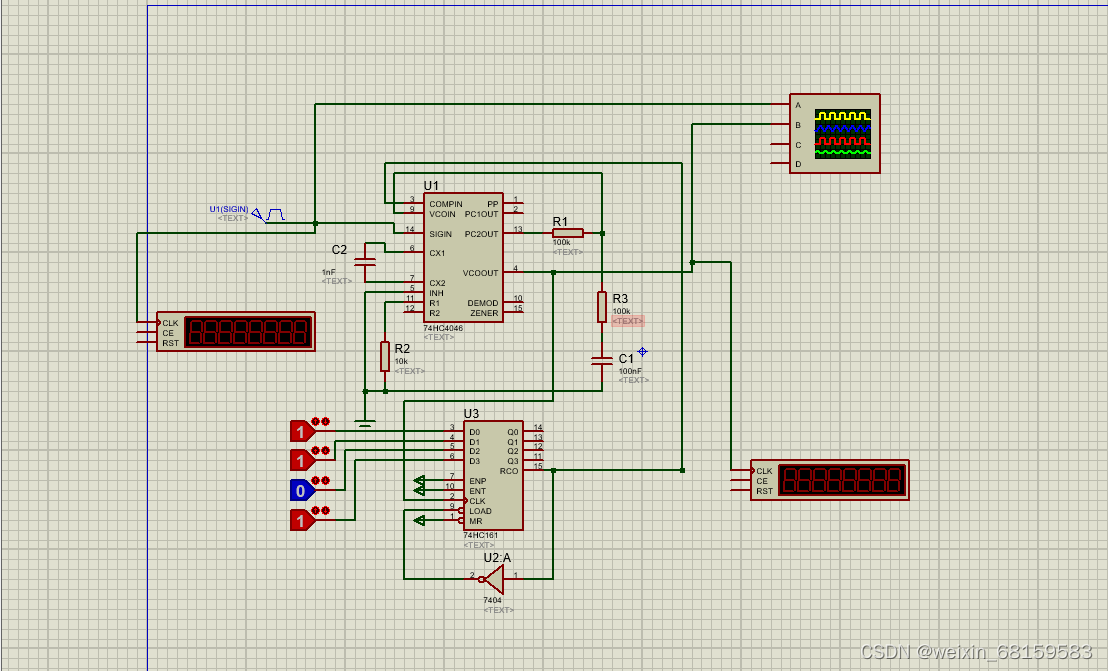1108x671 pixels.
Task: Click the U3 reference label
Action: coord(471,413)
